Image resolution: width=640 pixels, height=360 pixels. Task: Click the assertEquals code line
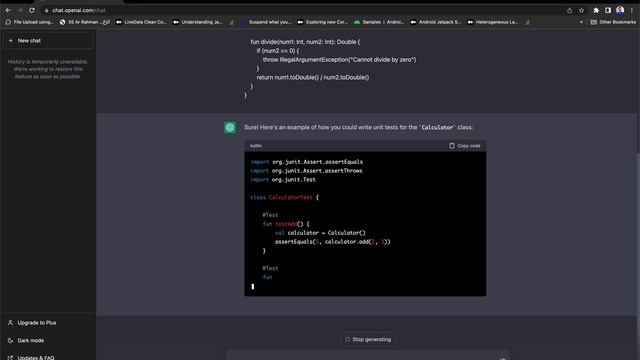click(333, 242)
